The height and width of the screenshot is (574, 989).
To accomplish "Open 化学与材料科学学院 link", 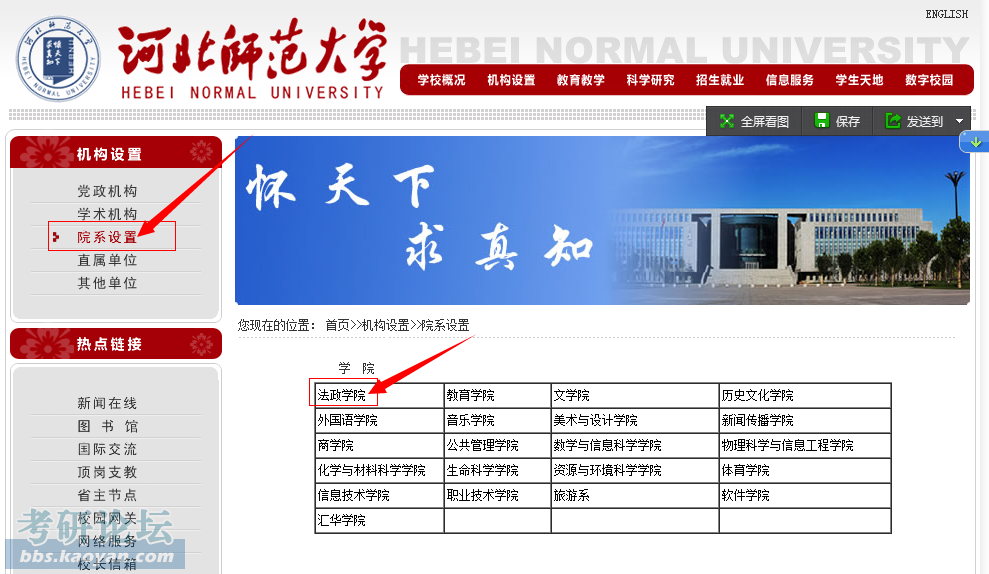I will point(372,470).
